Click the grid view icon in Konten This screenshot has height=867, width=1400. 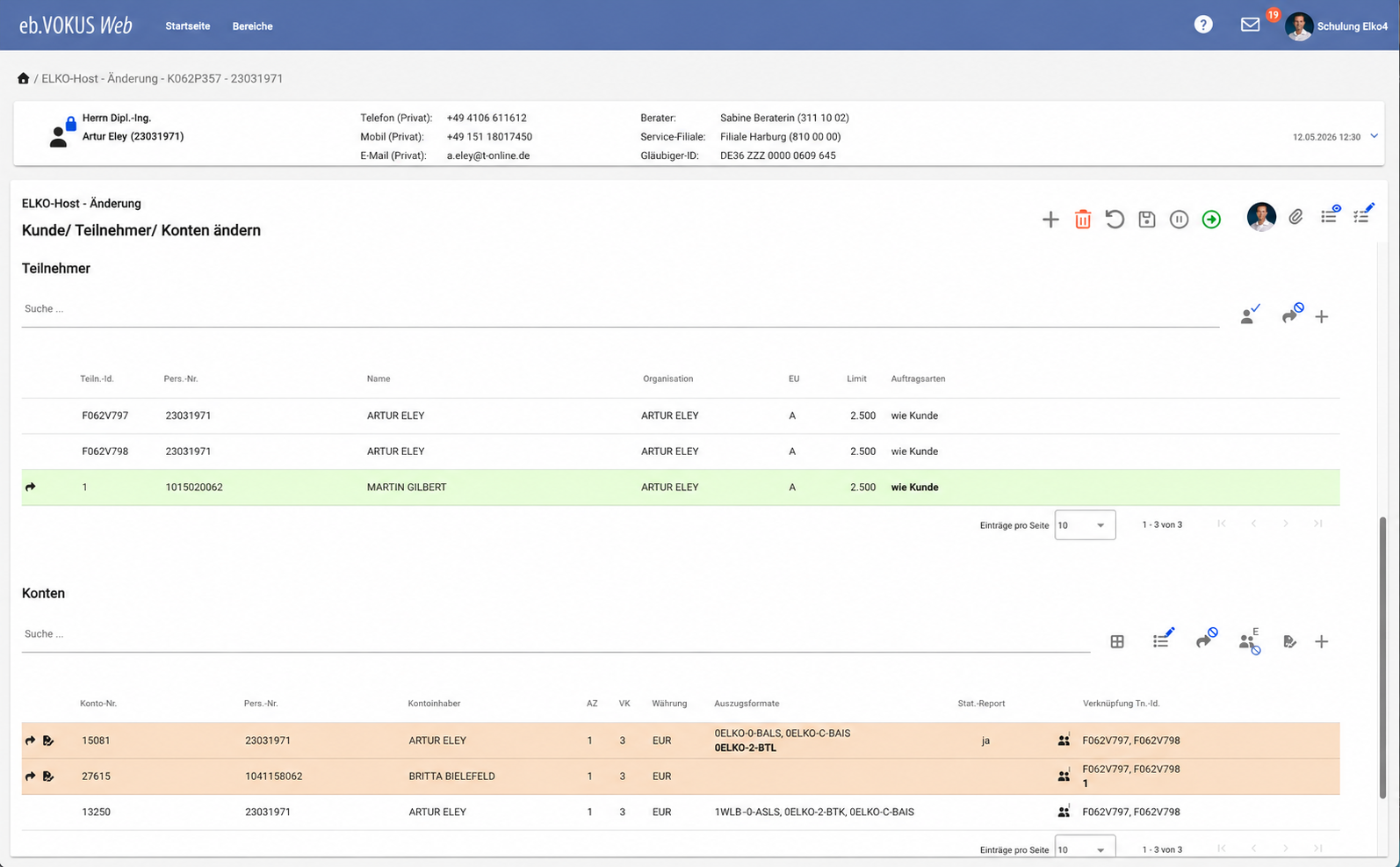[x=1117, y=642]
